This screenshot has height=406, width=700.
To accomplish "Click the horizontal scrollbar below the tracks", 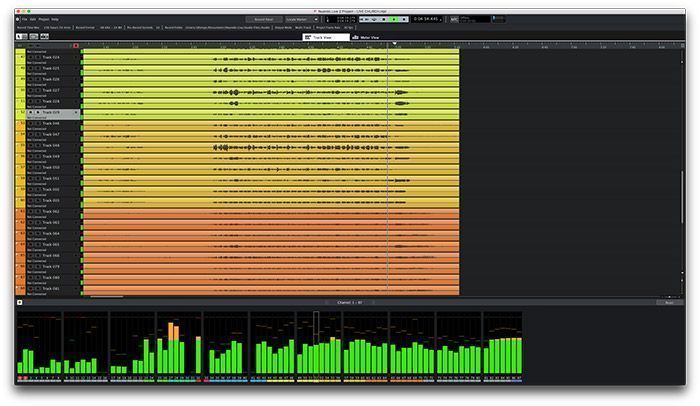I will click(x=107, y=297).
